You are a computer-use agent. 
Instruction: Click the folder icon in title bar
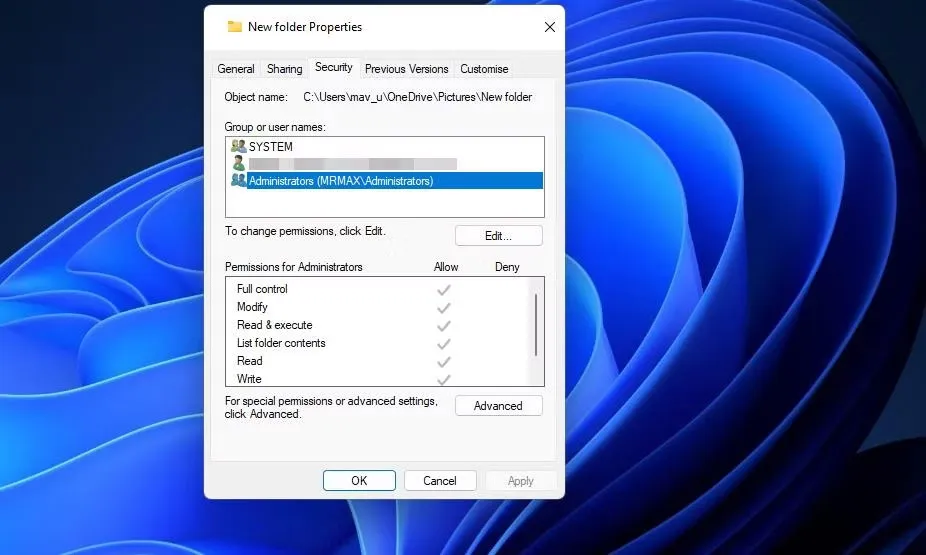point(234,27)
